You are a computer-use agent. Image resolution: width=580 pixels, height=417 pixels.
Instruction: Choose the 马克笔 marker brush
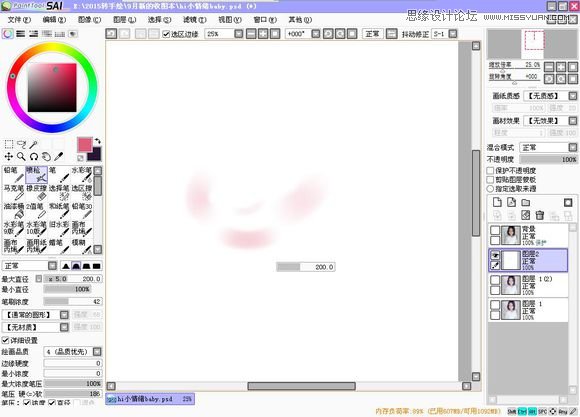tap(14, 192)
